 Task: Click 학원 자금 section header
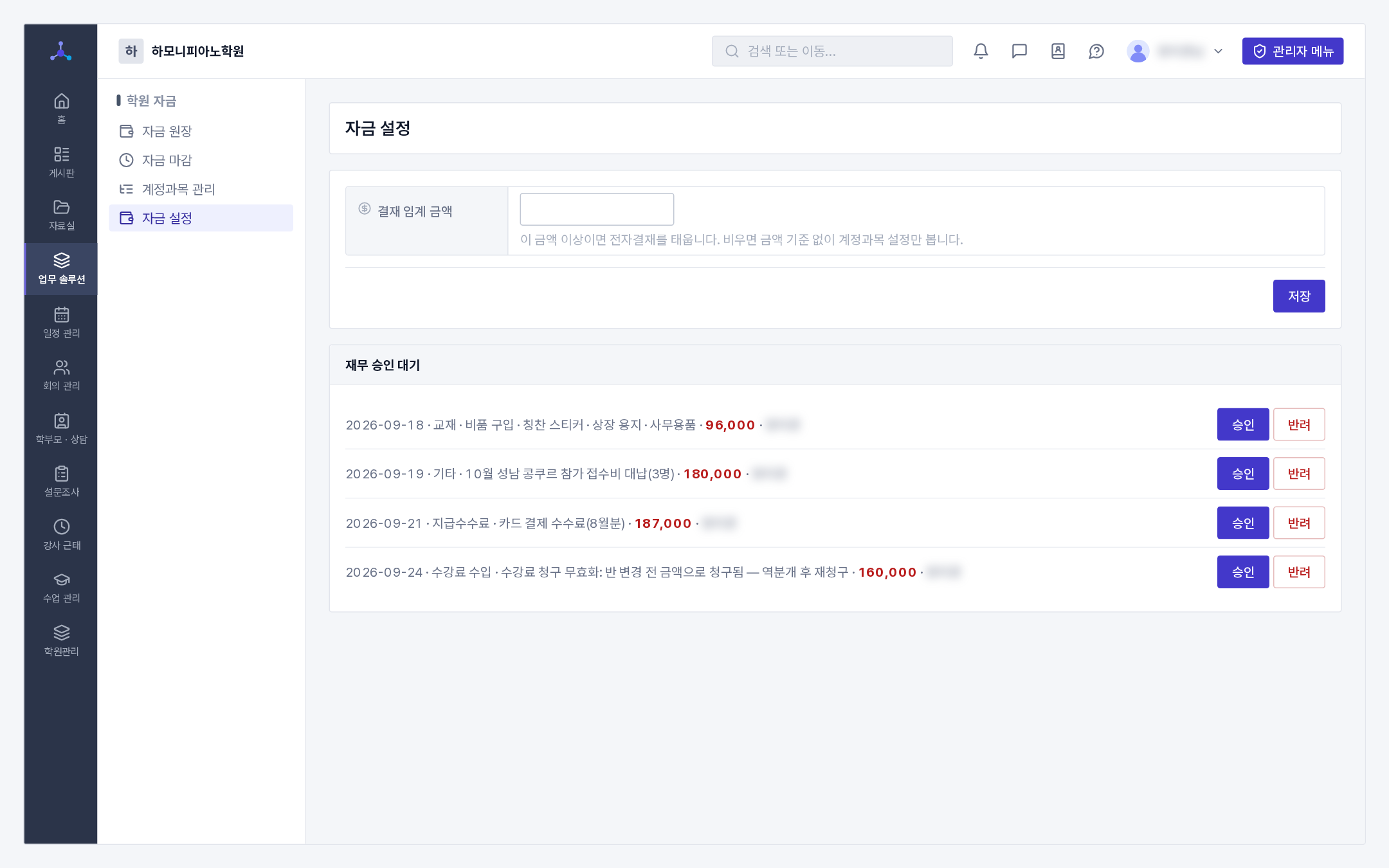coord(151,100)
